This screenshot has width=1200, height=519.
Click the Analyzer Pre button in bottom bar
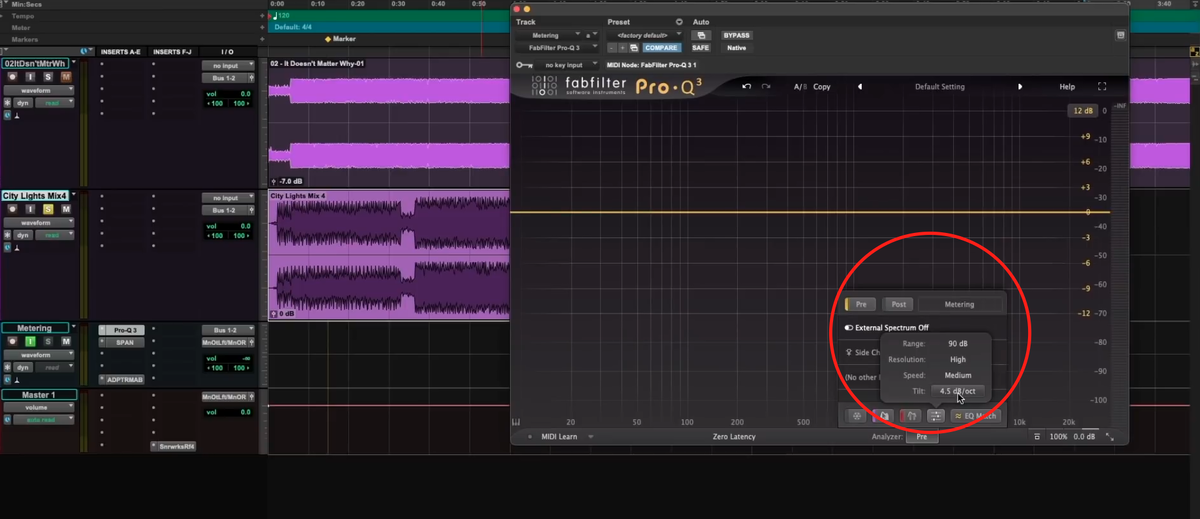922,437
